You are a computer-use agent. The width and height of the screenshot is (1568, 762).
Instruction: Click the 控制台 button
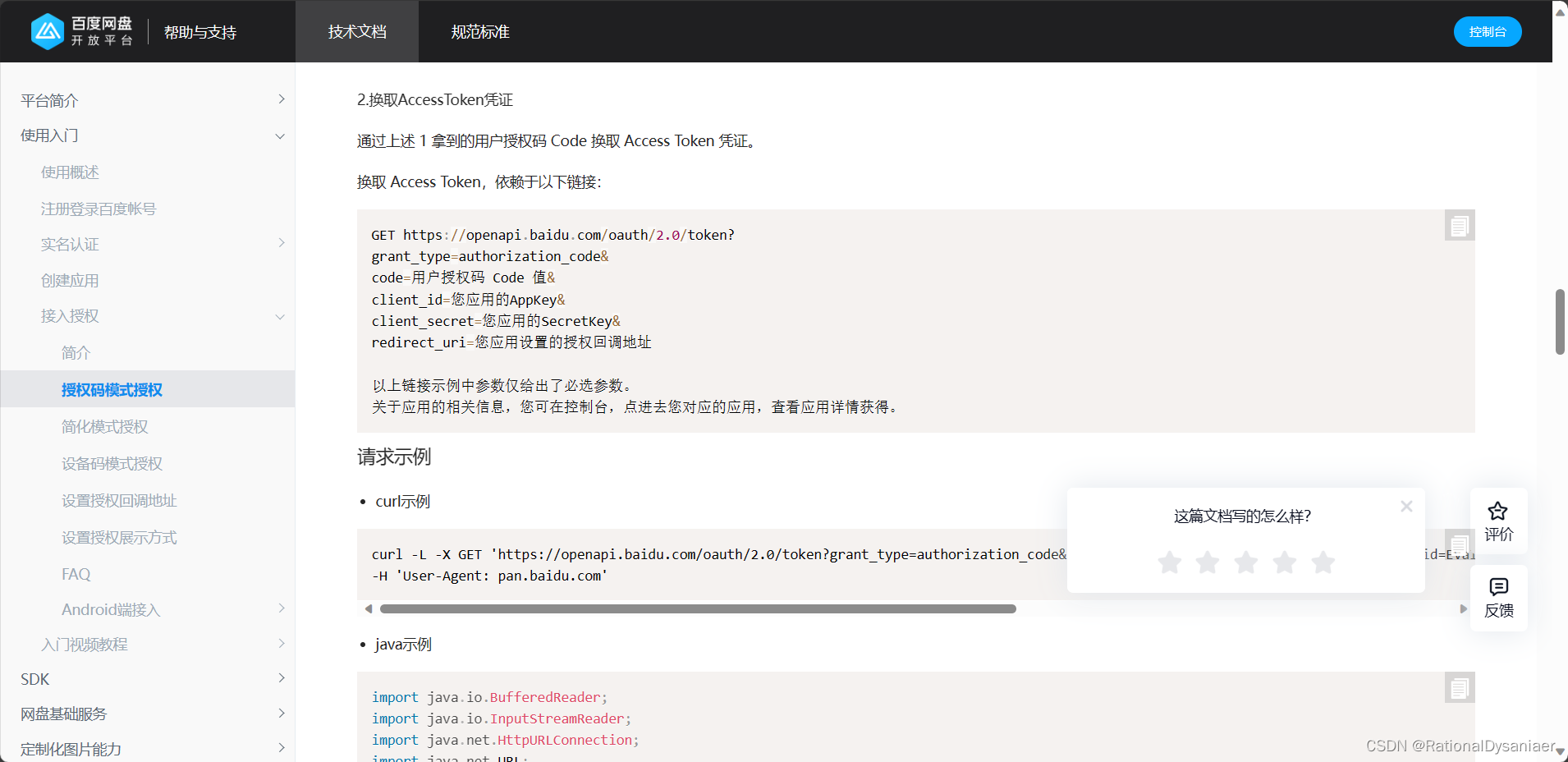click(1488, 31)
